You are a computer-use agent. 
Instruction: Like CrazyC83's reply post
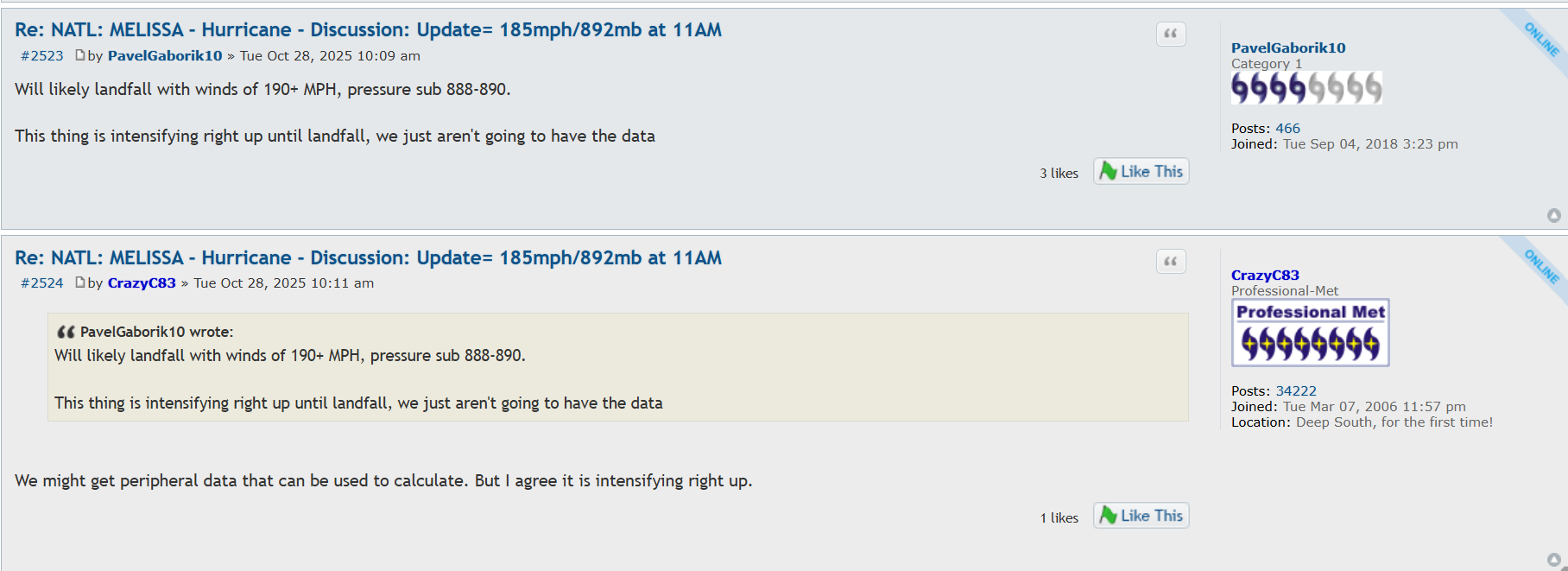pos(1141,516)
